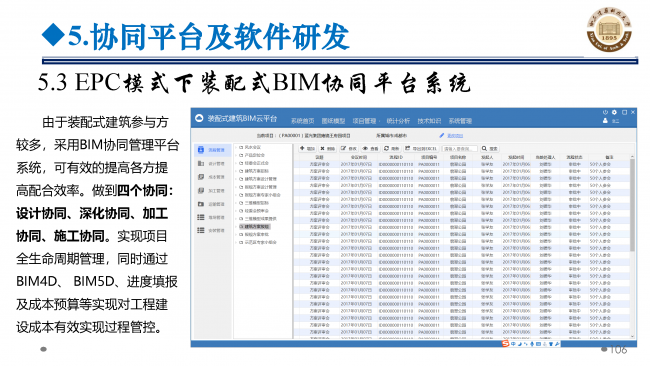Image resolution: width=650 pixels, height=366 pixels.
Task: Click the 流程状态 column header
Action: point(575,158)
